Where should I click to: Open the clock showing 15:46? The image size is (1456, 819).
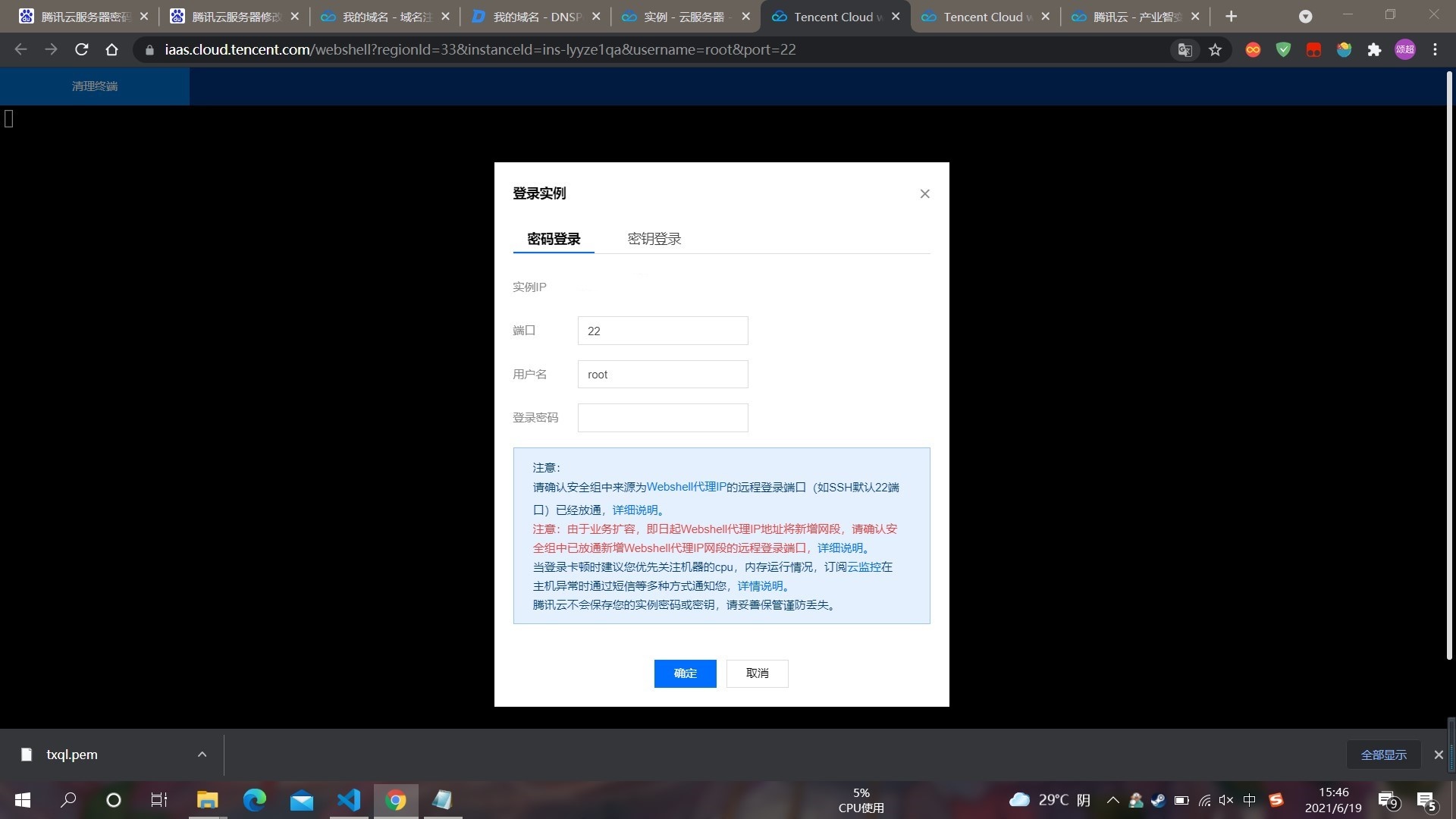click(1333, 800)
